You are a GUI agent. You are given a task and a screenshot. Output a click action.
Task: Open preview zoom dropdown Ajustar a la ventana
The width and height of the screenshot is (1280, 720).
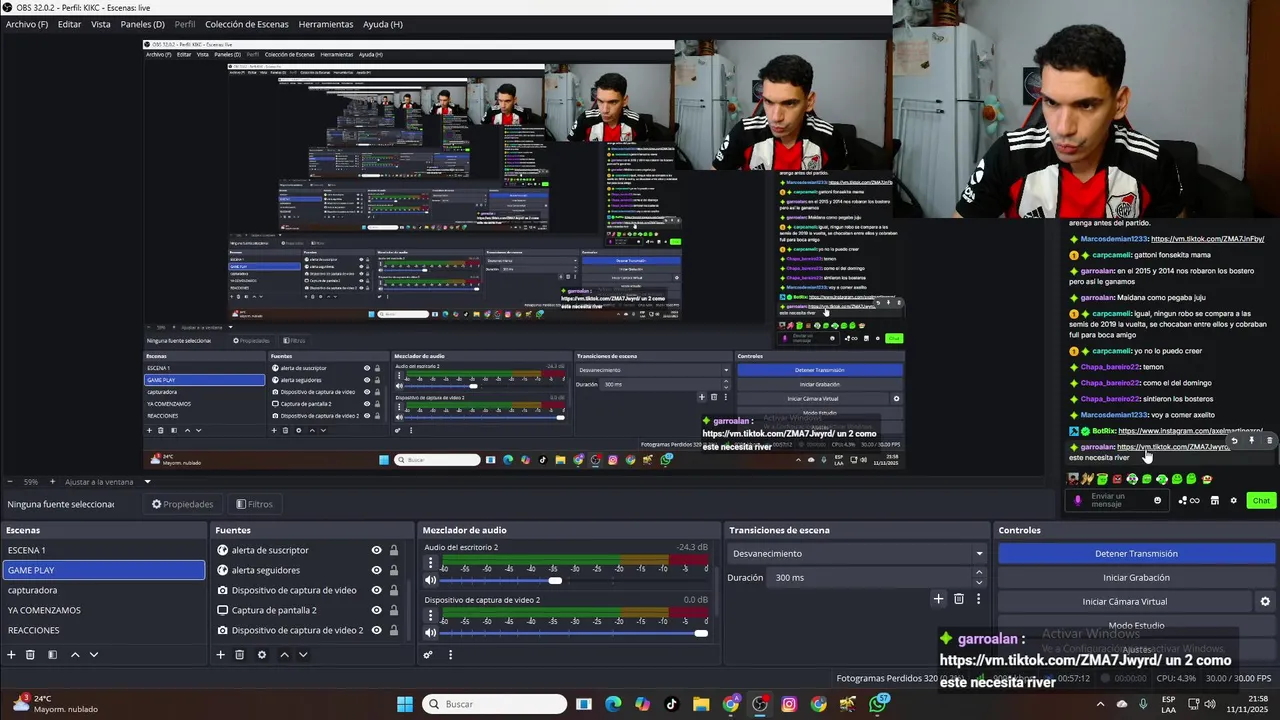point(109,482)
